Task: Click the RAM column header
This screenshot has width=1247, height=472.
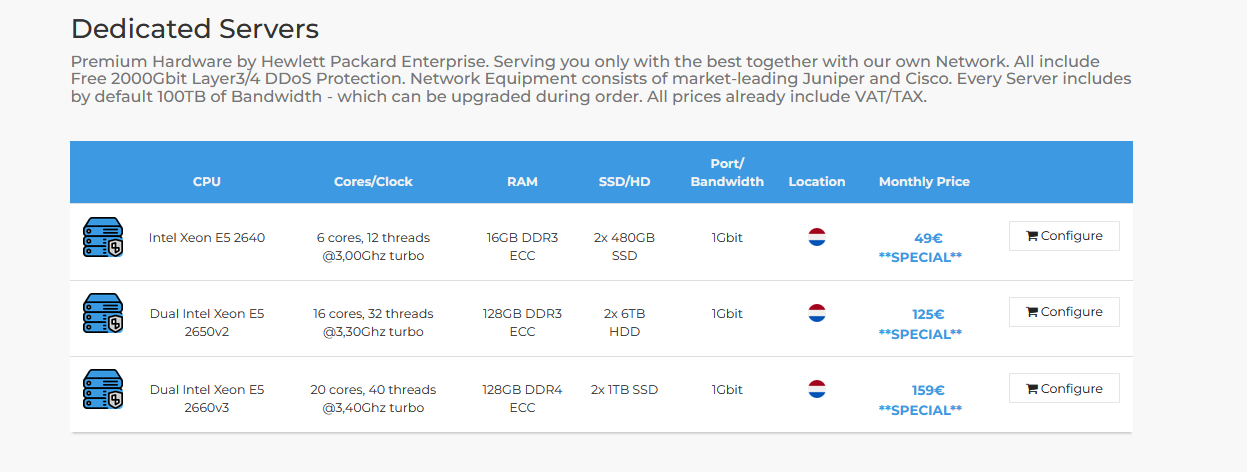Action: tap(522, 182)
